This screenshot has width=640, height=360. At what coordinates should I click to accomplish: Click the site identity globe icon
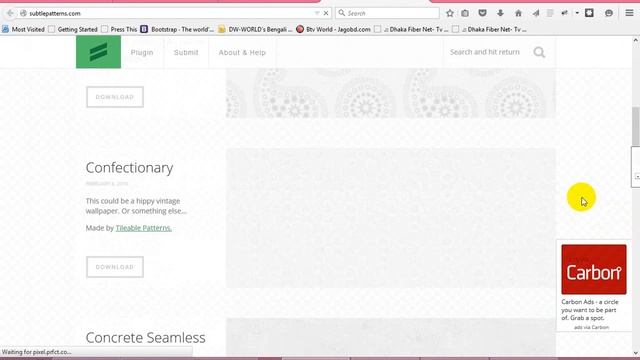point(23,13)
